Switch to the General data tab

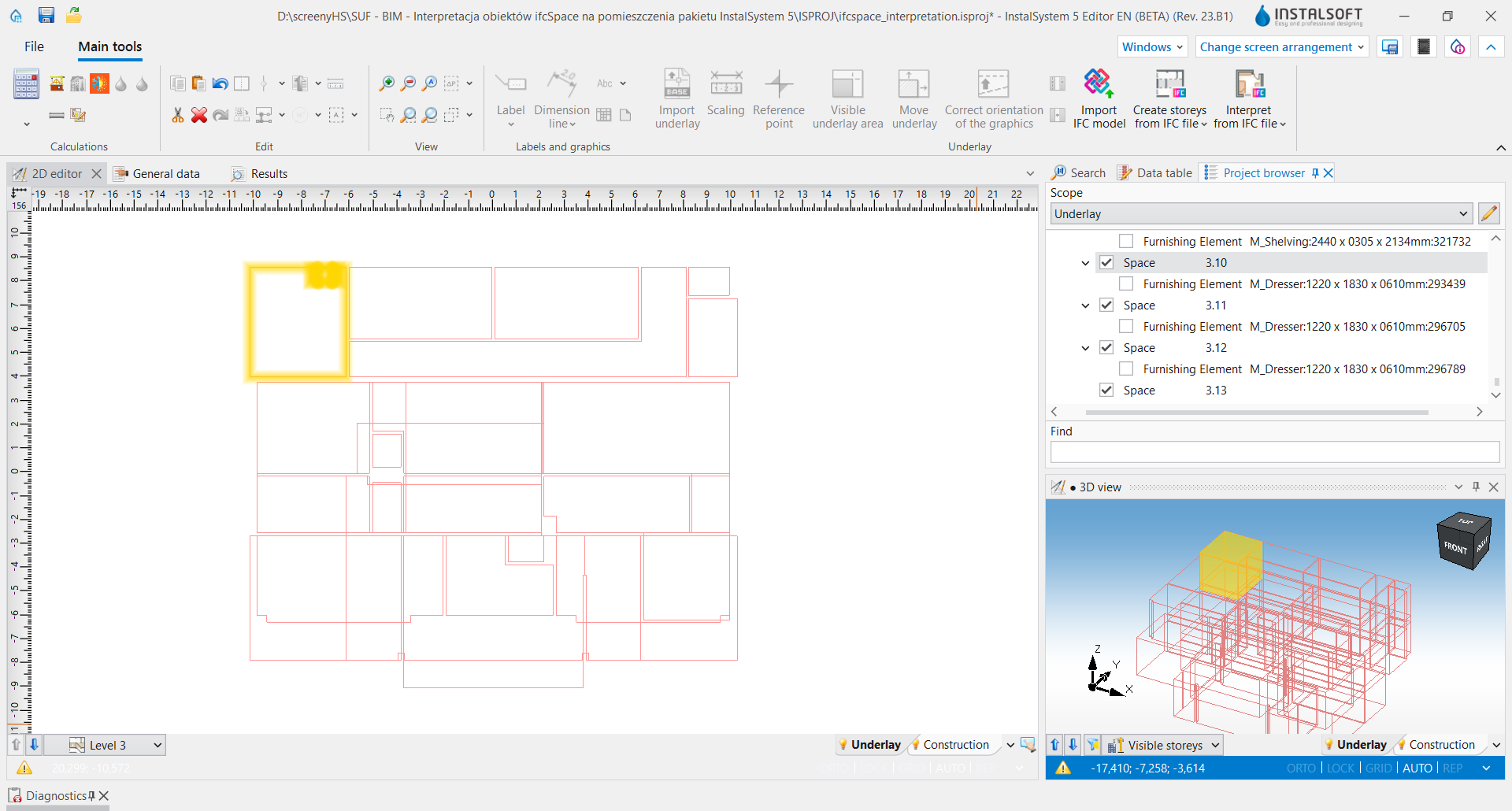point(157,173)
